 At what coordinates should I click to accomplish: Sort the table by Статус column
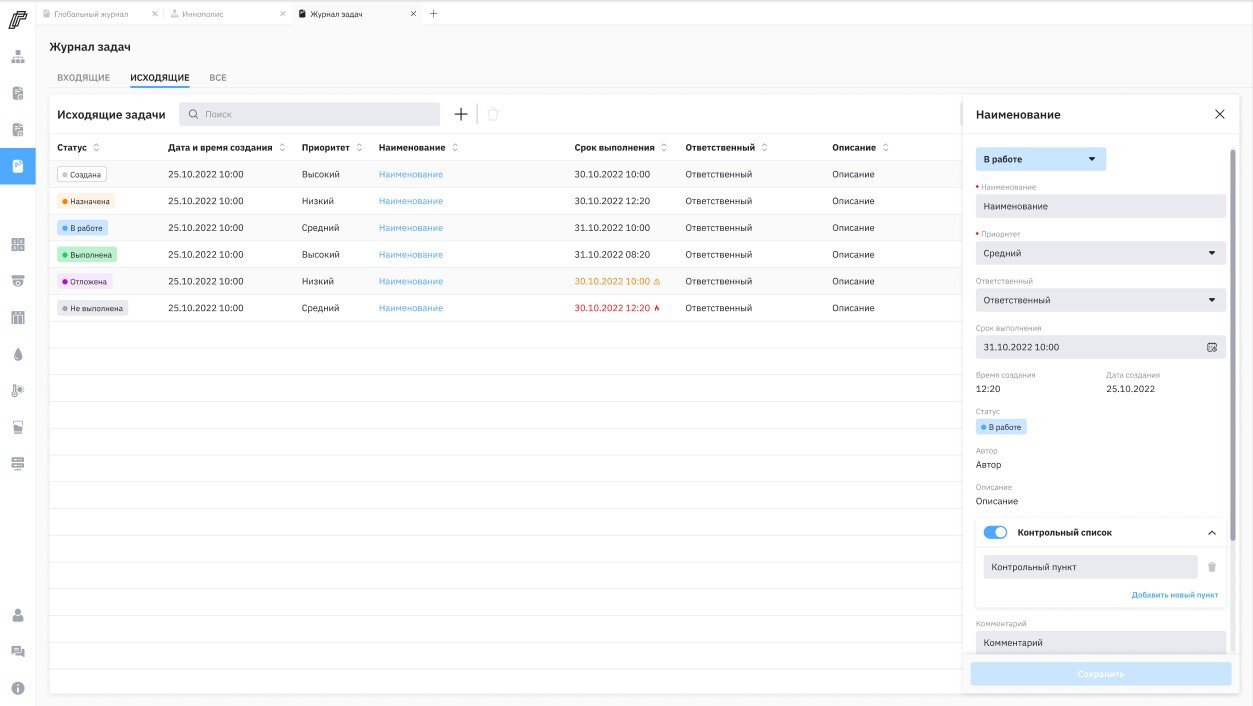[x=96, y=148]
